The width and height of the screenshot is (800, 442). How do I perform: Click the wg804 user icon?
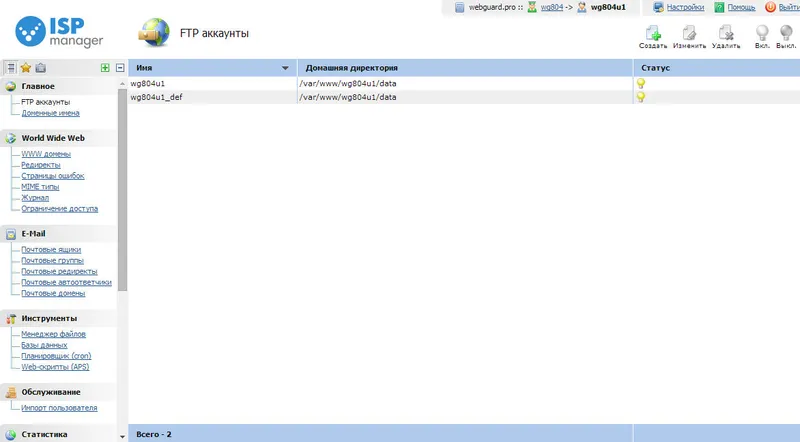pos(532,7)
